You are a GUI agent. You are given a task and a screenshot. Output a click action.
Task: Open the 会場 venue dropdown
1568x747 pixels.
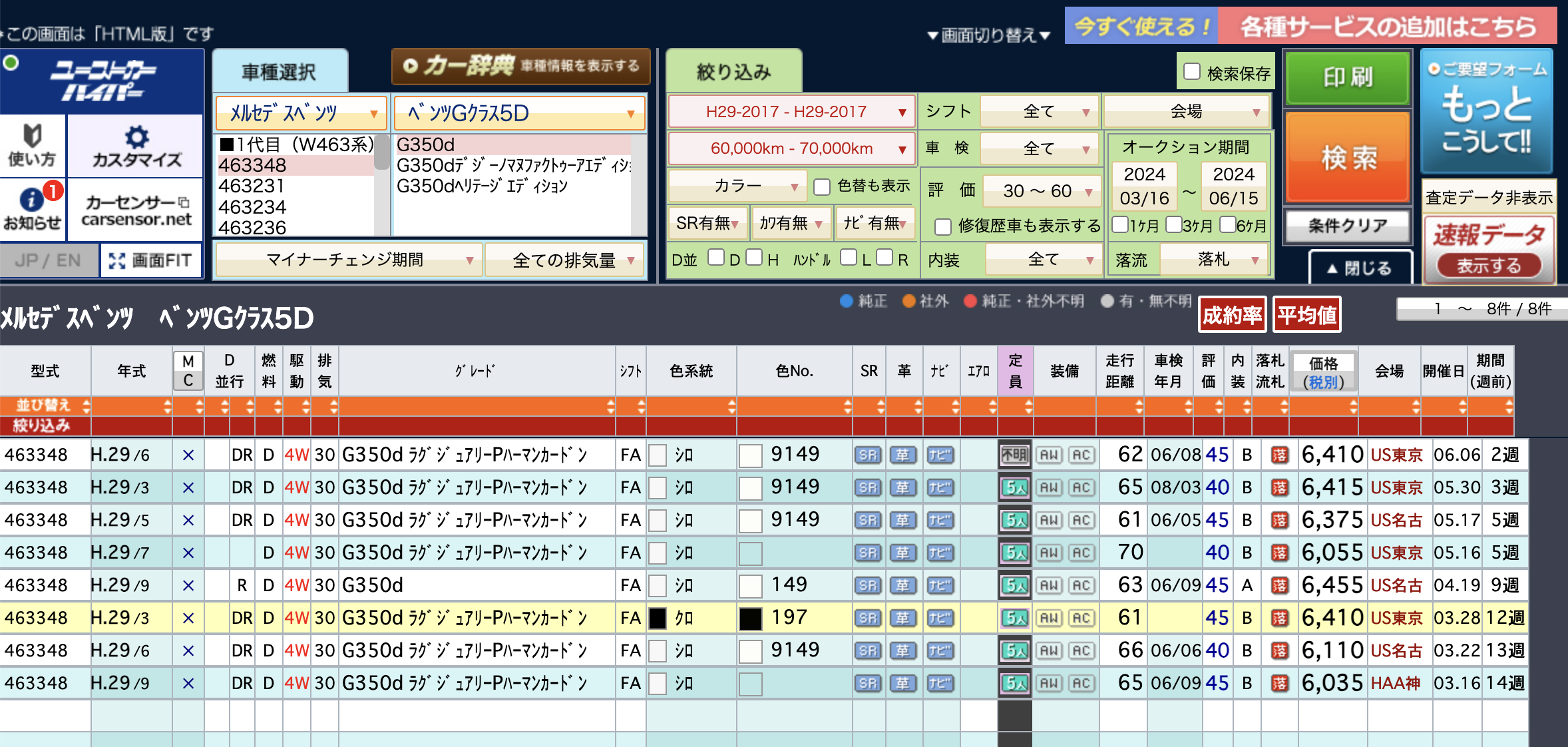1186,112
